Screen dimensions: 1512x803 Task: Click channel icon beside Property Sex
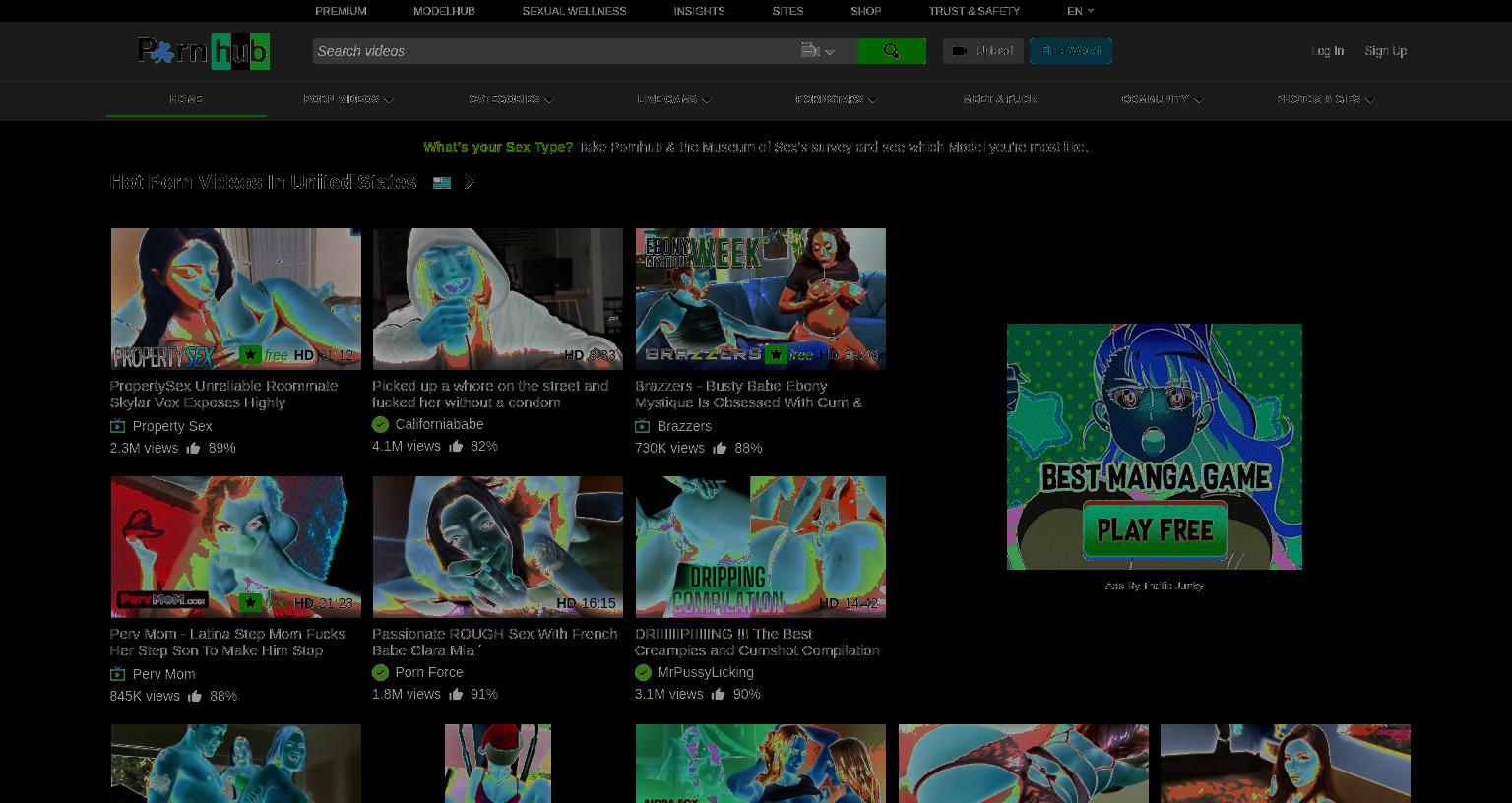(117, 426)
